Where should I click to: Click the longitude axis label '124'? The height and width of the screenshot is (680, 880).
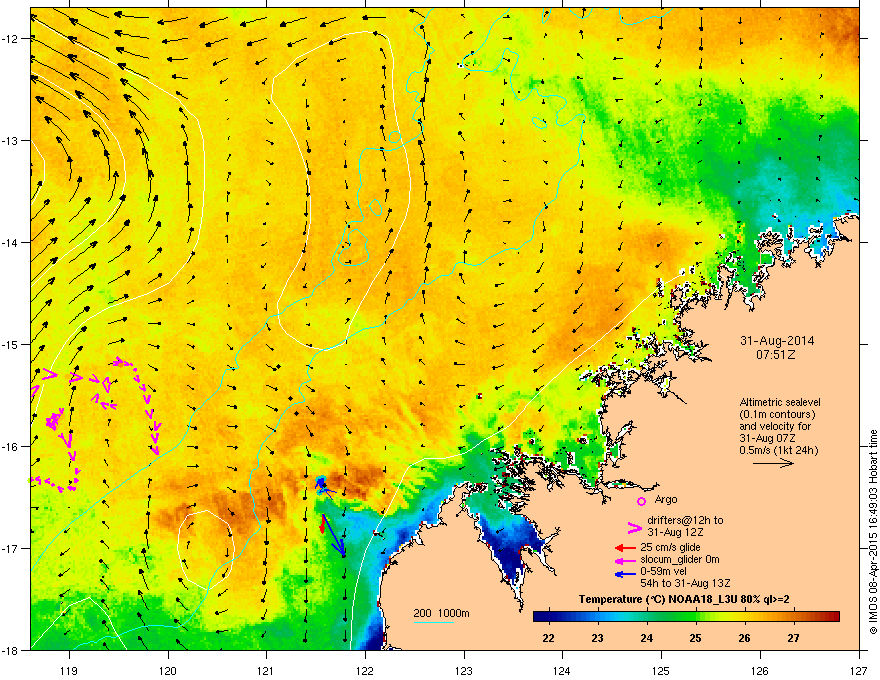(x=562, y=670)
